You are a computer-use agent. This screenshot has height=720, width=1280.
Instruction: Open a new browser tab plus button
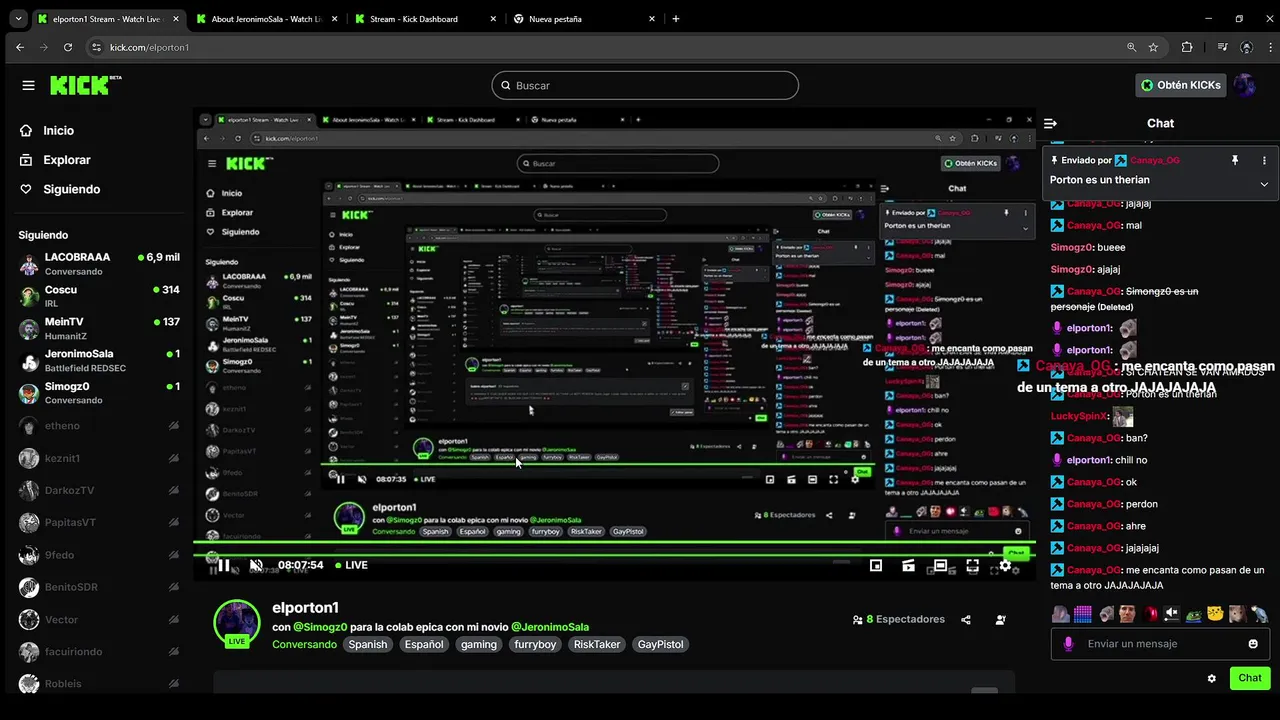tap(676, 19)
